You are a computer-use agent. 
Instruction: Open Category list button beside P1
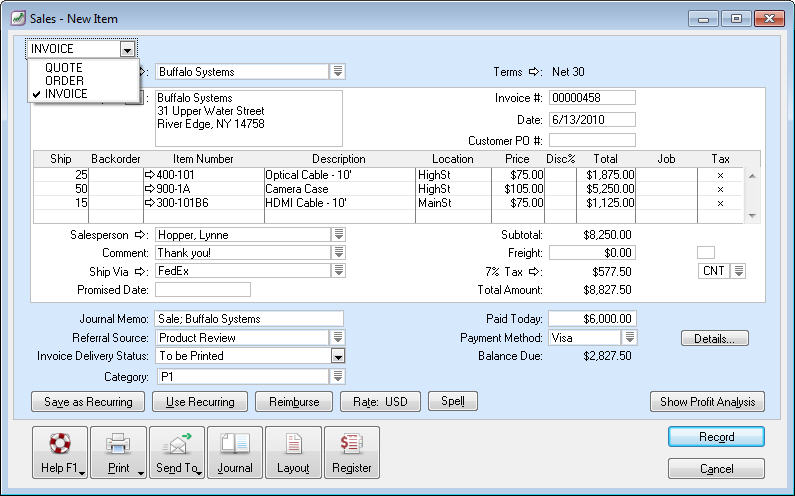point(338,376)
